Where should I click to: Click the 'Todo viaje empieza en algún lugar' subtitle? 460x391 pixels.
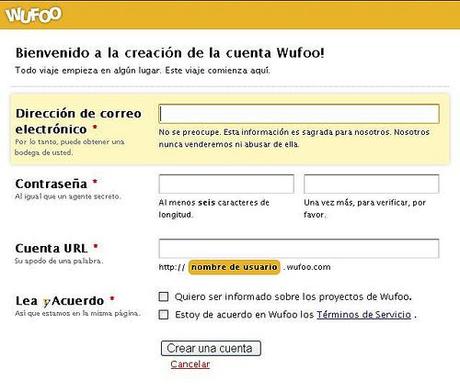[143, 71]
